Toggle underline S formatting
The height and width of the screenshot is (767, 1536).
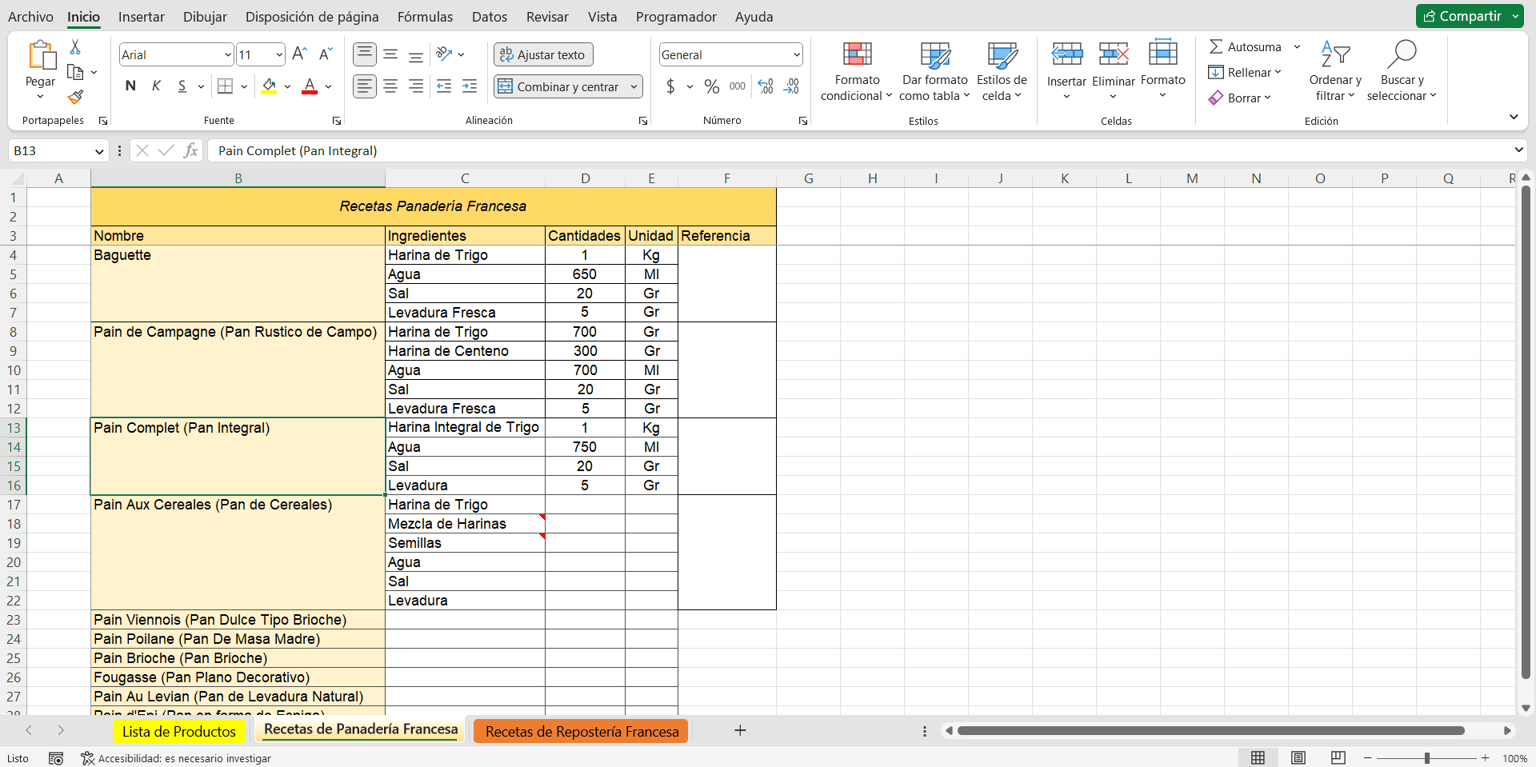[182, 86]
